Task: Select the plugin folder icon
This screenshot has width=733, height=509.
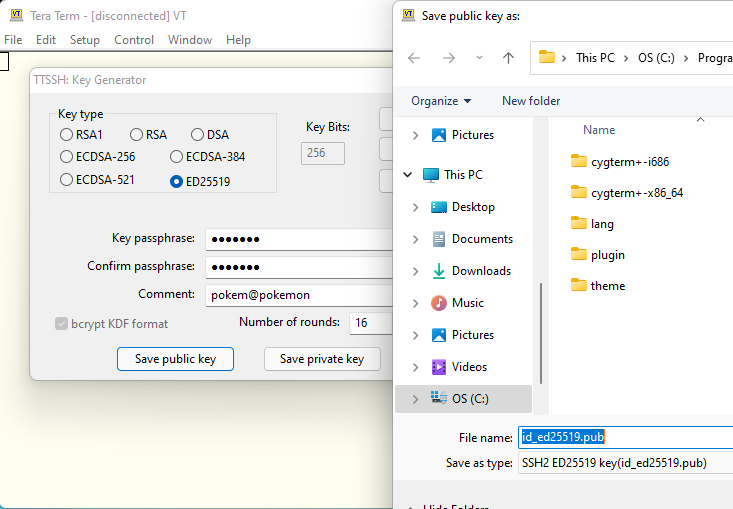Action: click(579, 254)
